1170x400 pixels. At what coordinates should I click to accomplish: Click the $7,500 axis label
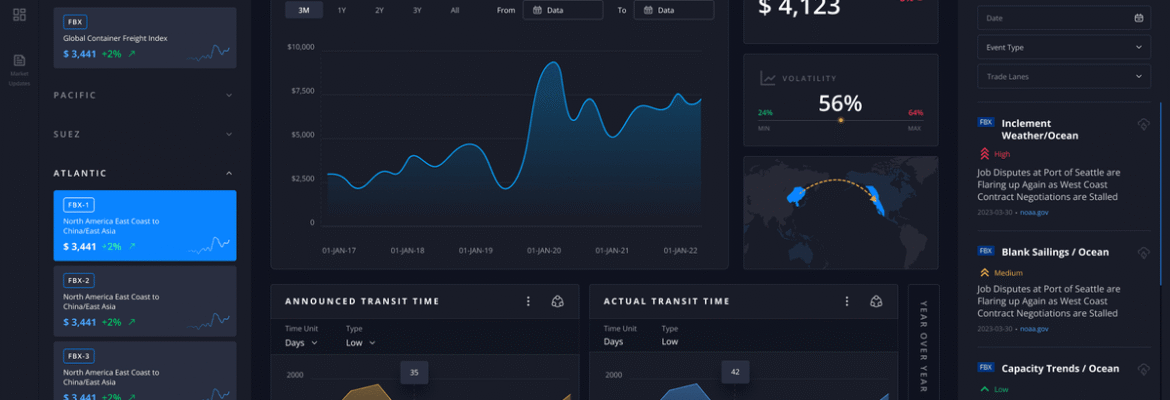coord(301,91)
